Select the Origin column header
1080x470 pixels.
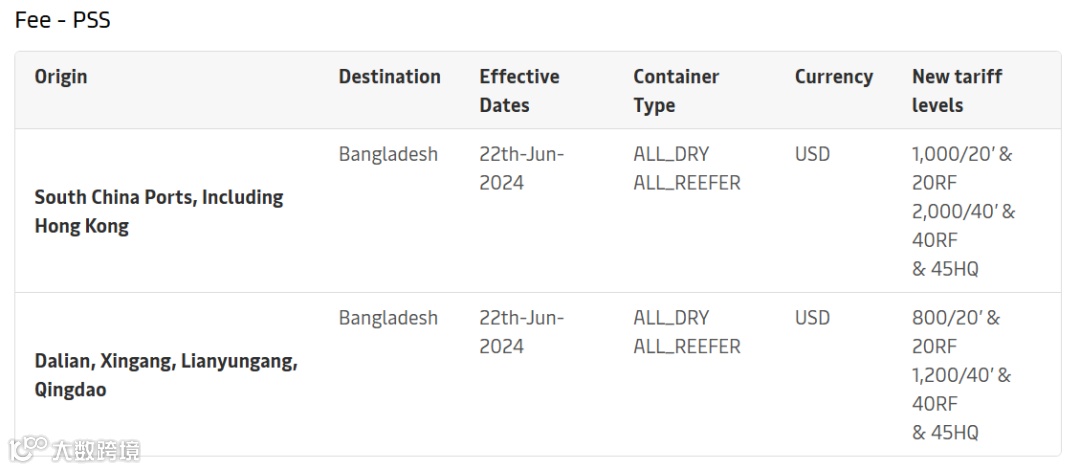point(61,77)
